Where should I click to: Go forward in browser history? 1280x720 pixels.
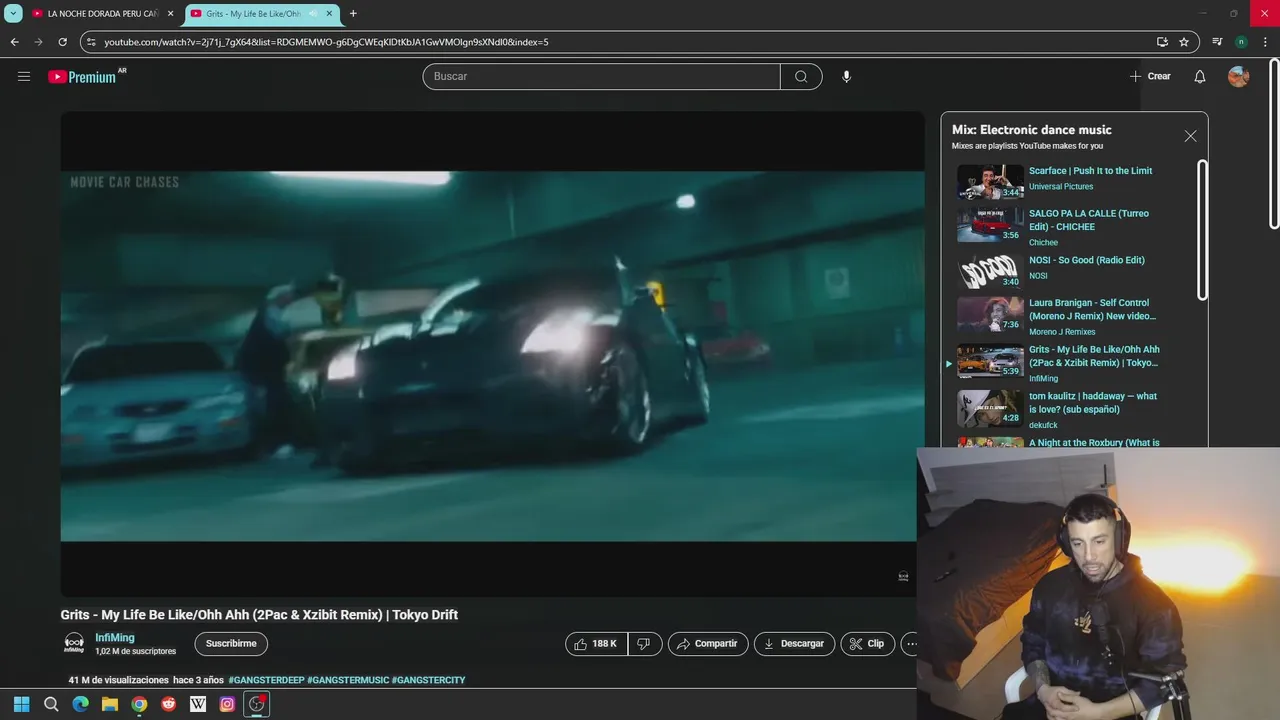click(x=38, y=42)
